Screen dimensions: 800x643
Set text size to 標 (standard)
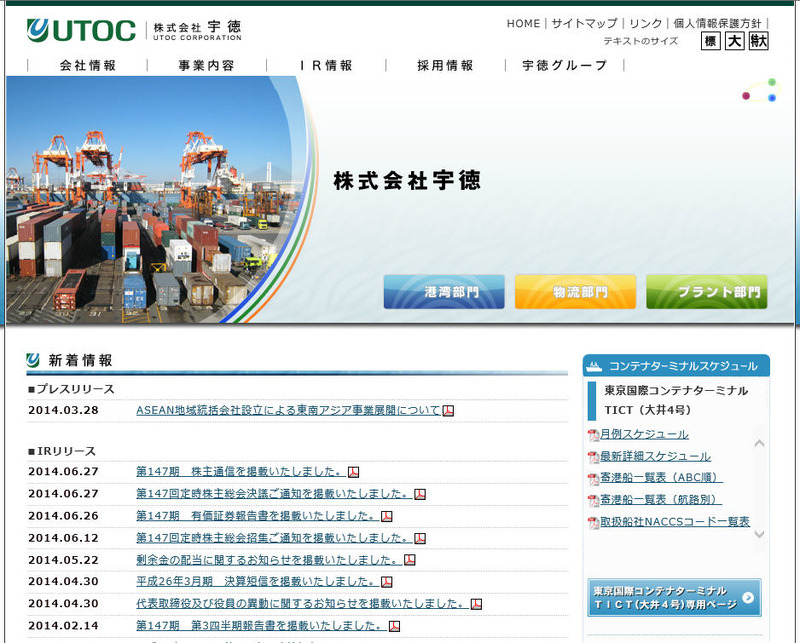(711, 41)
